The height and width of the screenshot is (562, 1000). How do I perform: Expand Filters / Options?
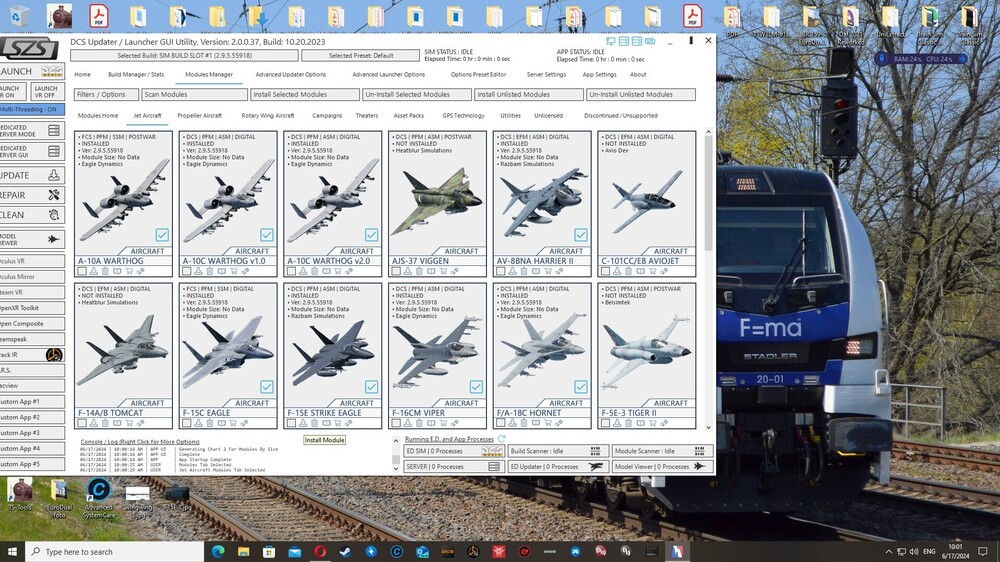pyautogui.click(x=106, y=94)
